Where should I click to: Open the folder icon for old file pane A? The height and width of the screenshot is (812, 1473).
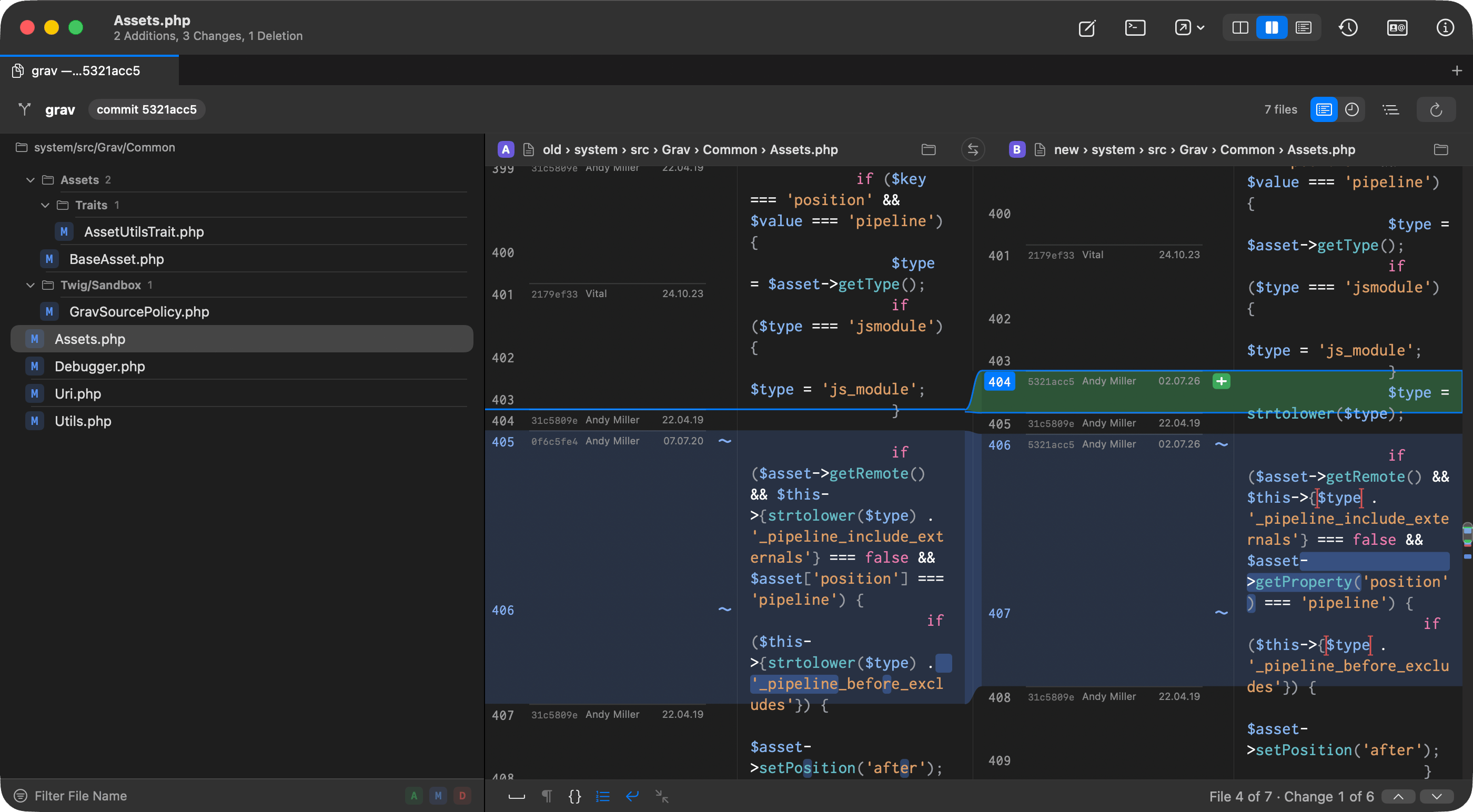(x=929, y=149)
